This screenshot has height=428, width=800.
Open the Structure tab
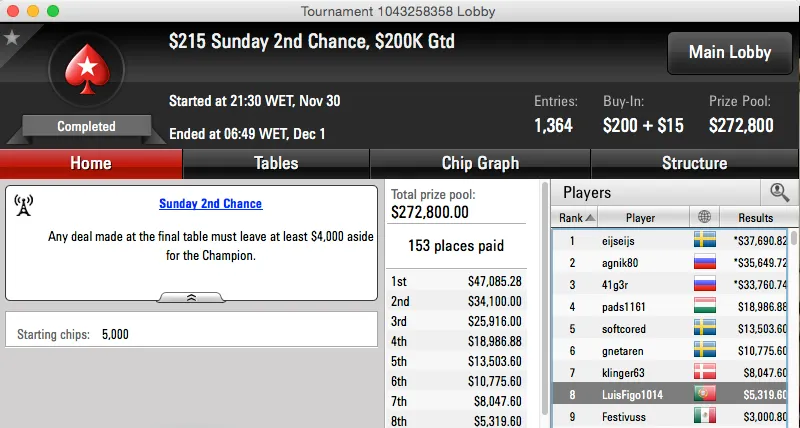click(x=694, y=163)
